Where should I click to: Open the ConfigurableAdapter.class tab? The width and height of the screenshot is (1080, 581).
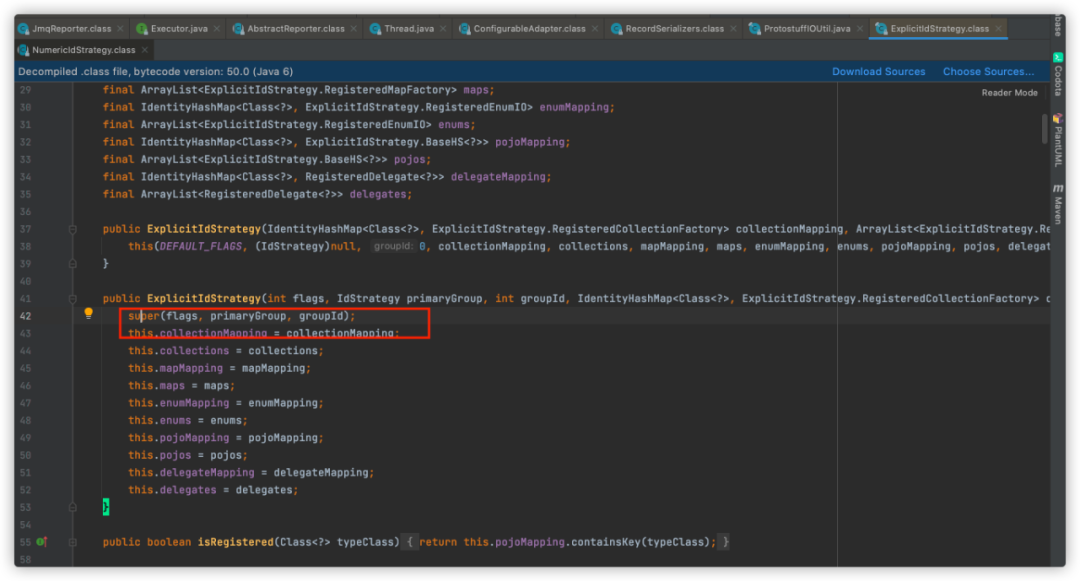(x=529, y=29)
